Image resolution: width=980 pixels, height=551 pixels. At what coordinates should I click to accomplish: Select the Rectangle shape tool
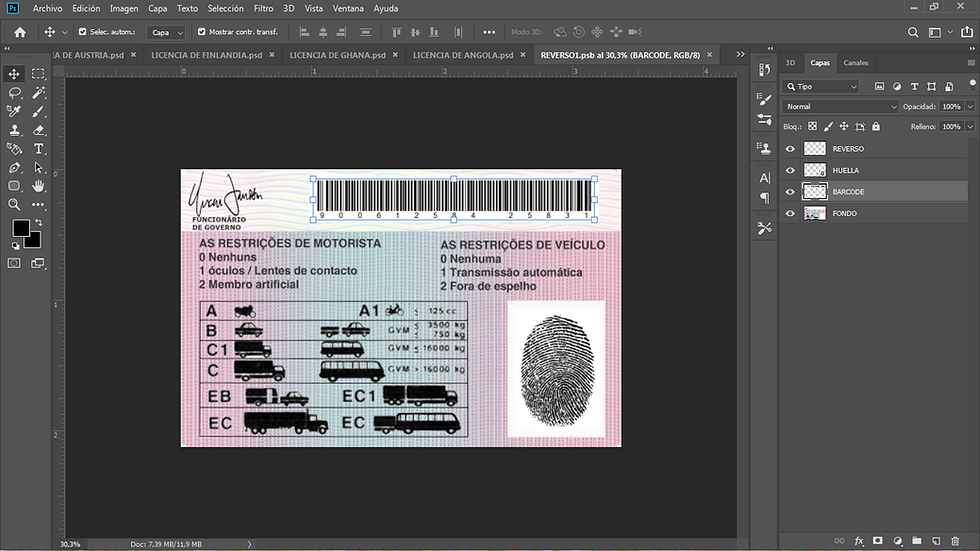(14, 186)
